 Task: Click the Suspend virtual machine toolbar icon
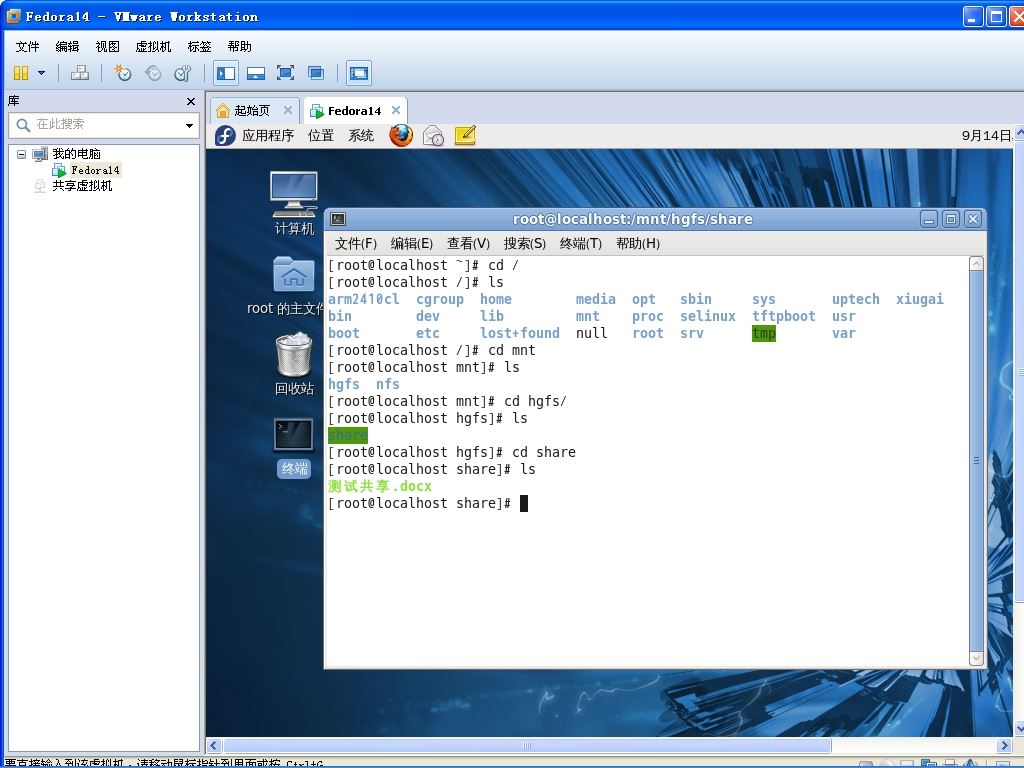coord(21,73)
